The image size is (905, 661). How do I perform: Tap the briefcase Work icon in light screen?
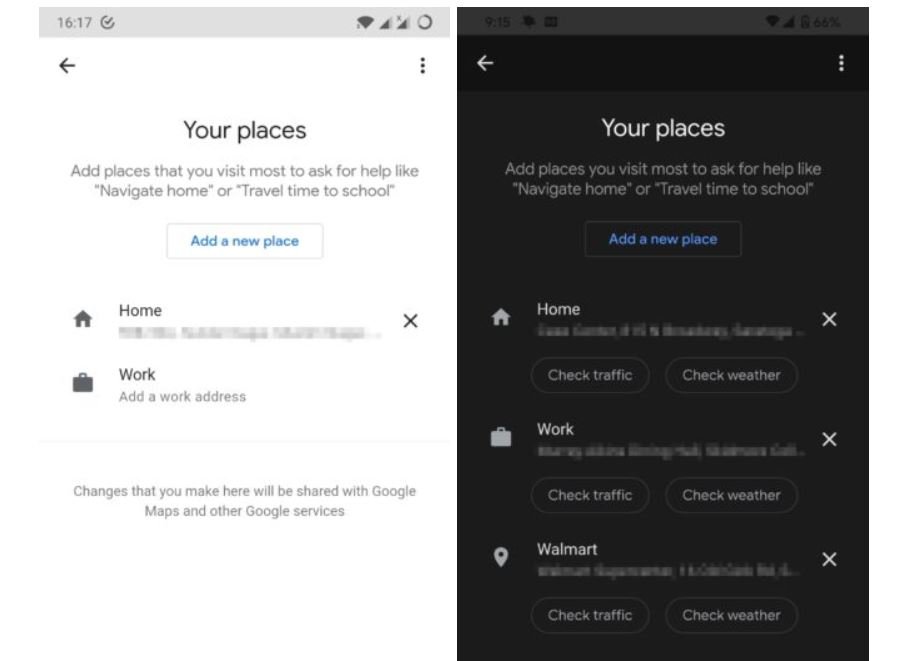[83, 384]
